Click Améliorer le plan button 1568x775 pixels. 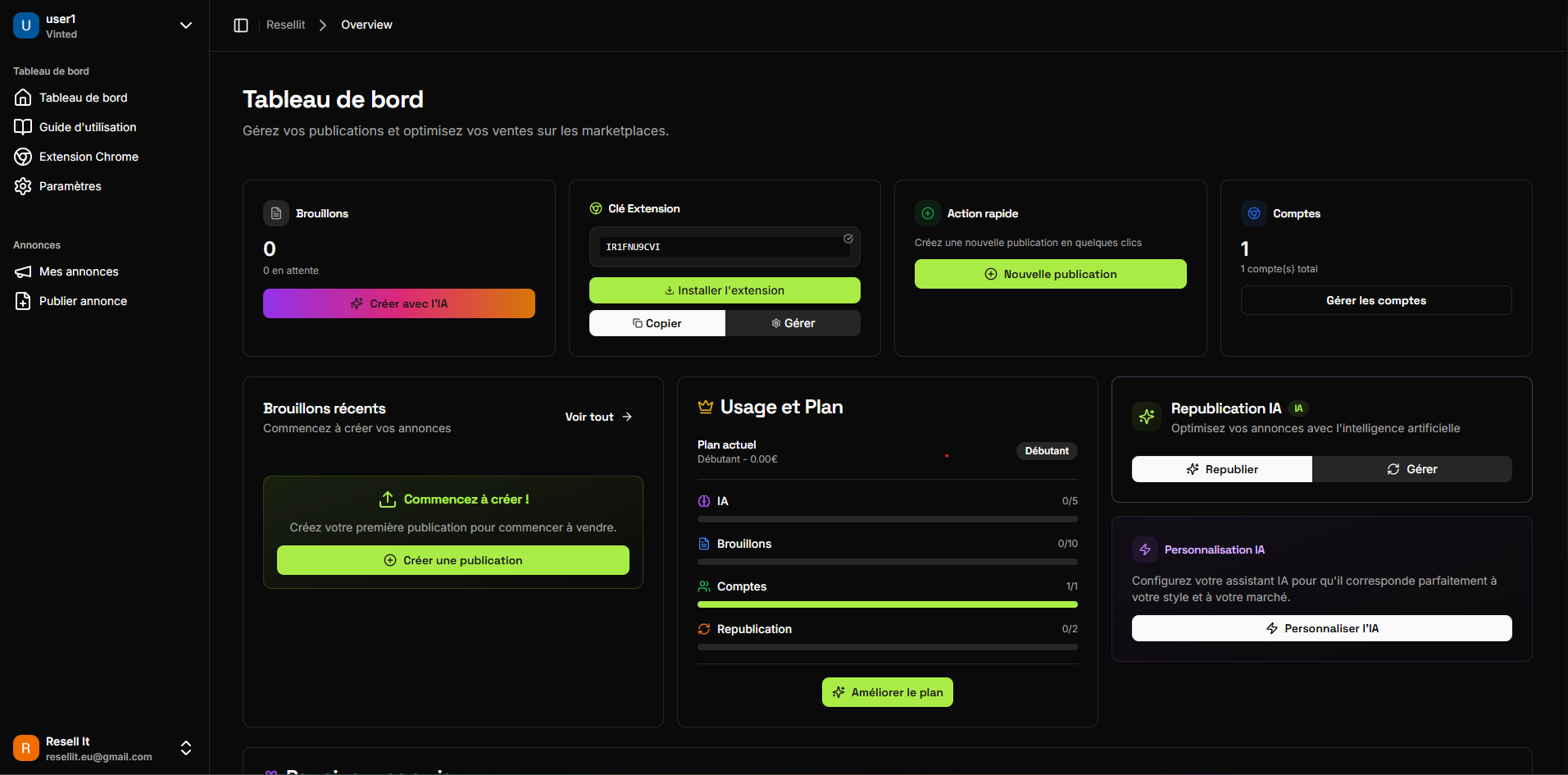pyautogui.click(x=888, y=692)
